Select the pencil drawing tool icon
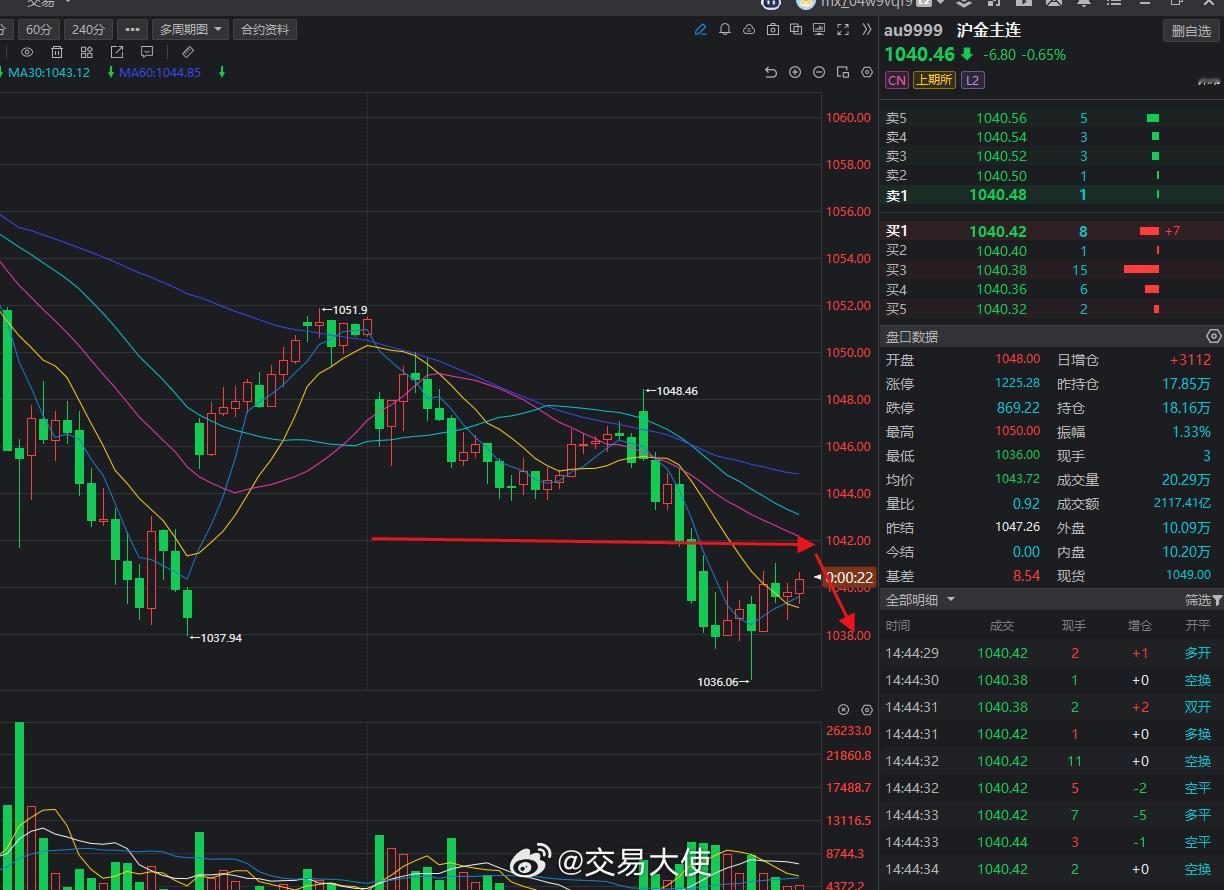Viewport: 1224px width, 890px height. pos(701,30)
